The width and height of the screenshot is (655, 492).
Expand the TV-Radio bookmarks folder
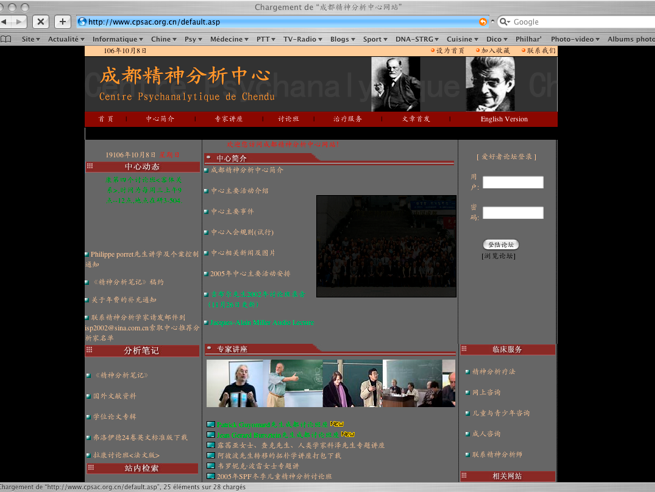(302, 39)
